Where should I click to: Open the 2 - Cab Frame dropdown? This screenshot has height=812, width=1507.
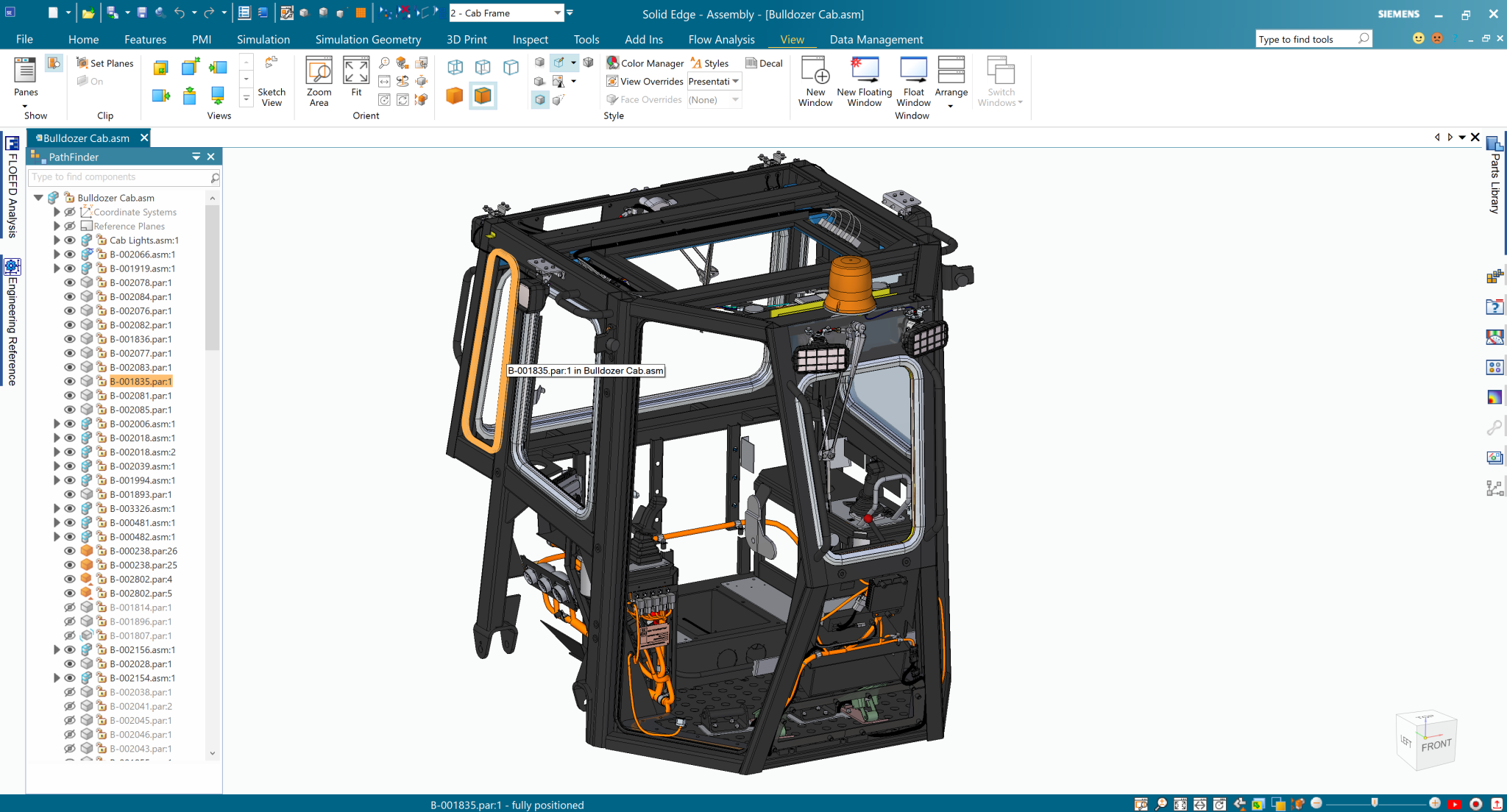[x=558, y=13]
